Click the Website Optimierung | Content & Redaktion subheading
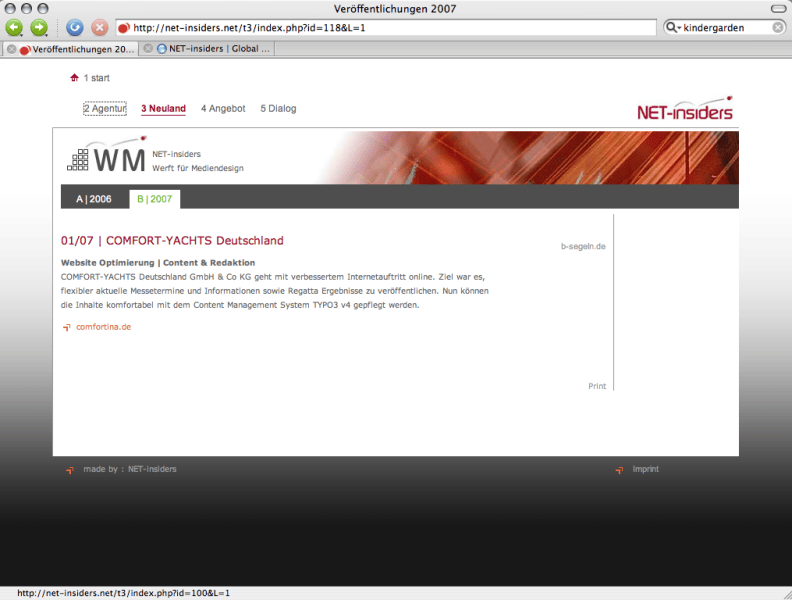The image size is (792, 600). [x=158, y=263]
